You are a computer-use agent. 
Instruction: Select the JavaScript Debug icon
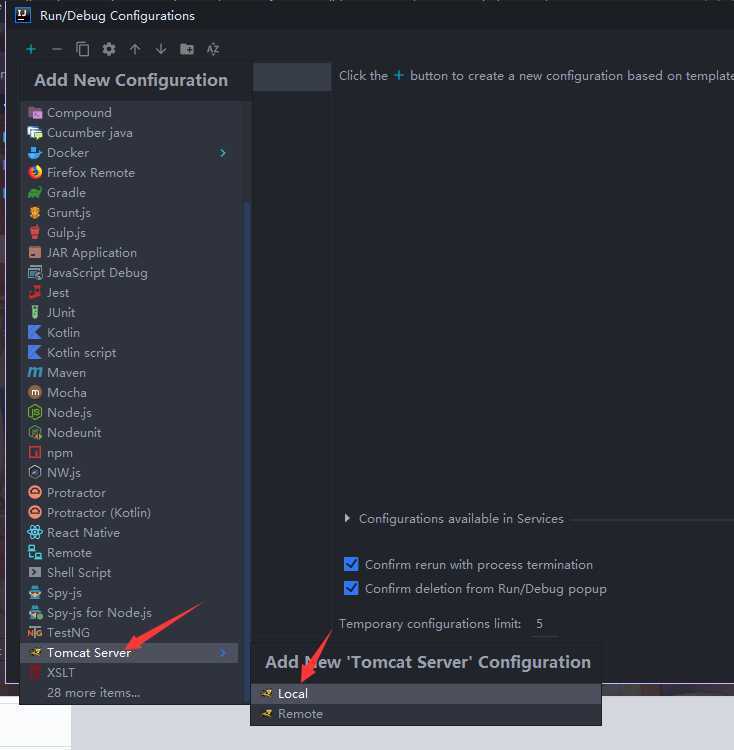[x=35, y=273]
